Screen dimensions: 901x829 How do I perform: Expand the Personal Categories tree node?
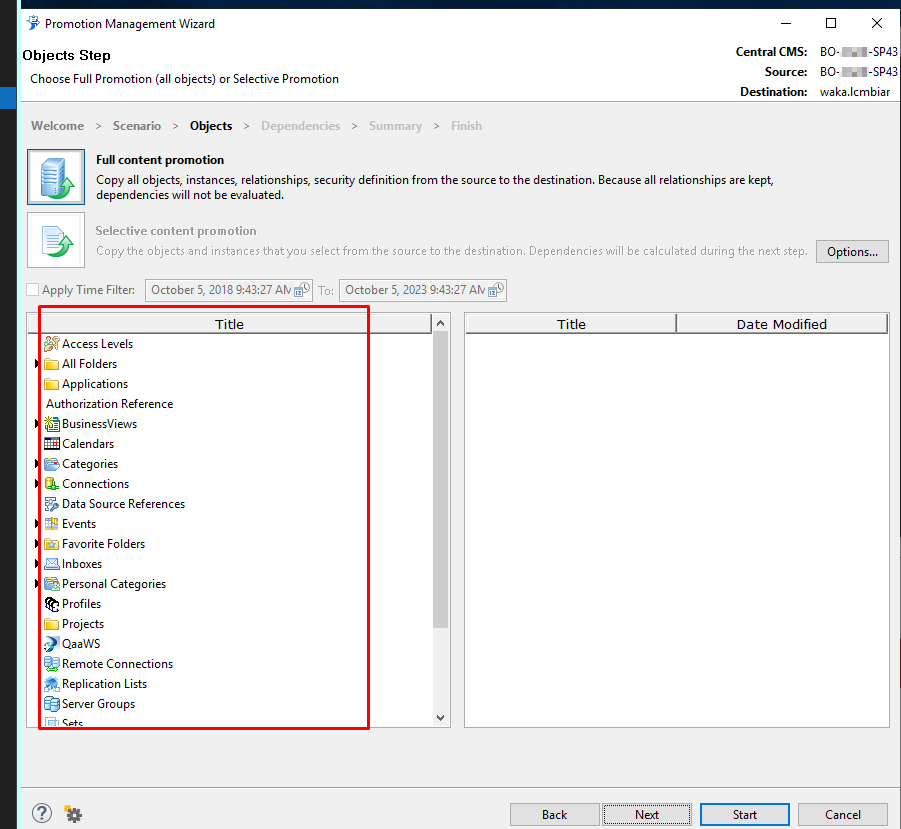point(37,584)
